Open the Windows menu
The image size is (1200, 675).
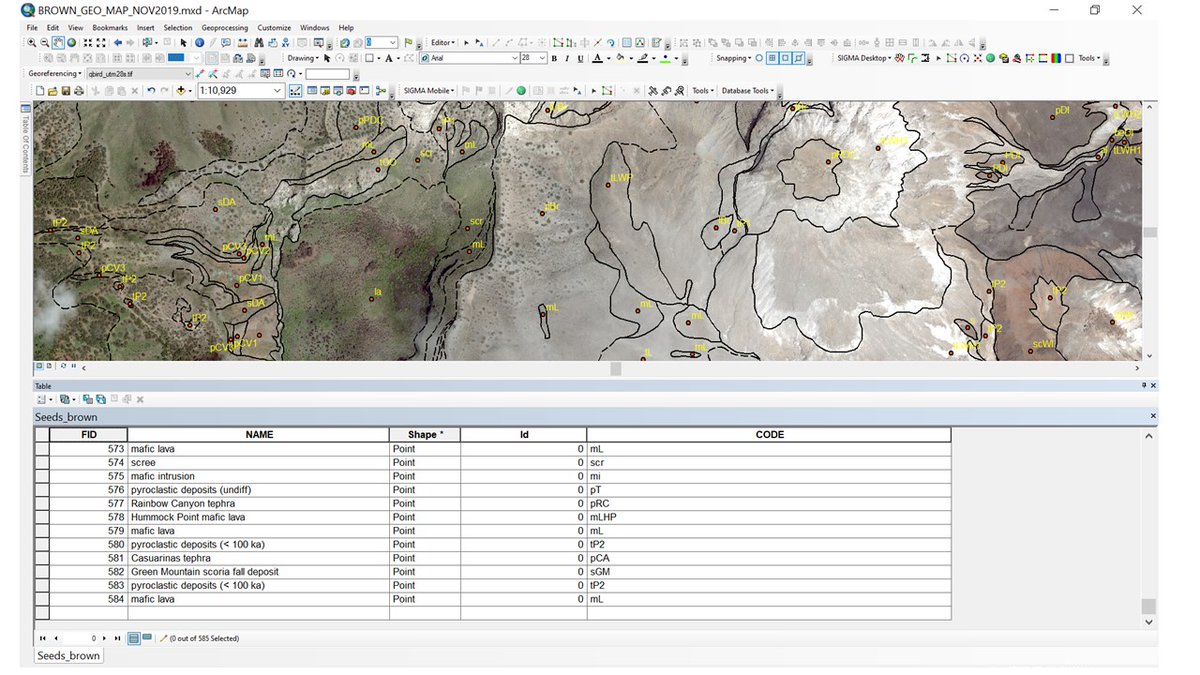tap(314, 28)
